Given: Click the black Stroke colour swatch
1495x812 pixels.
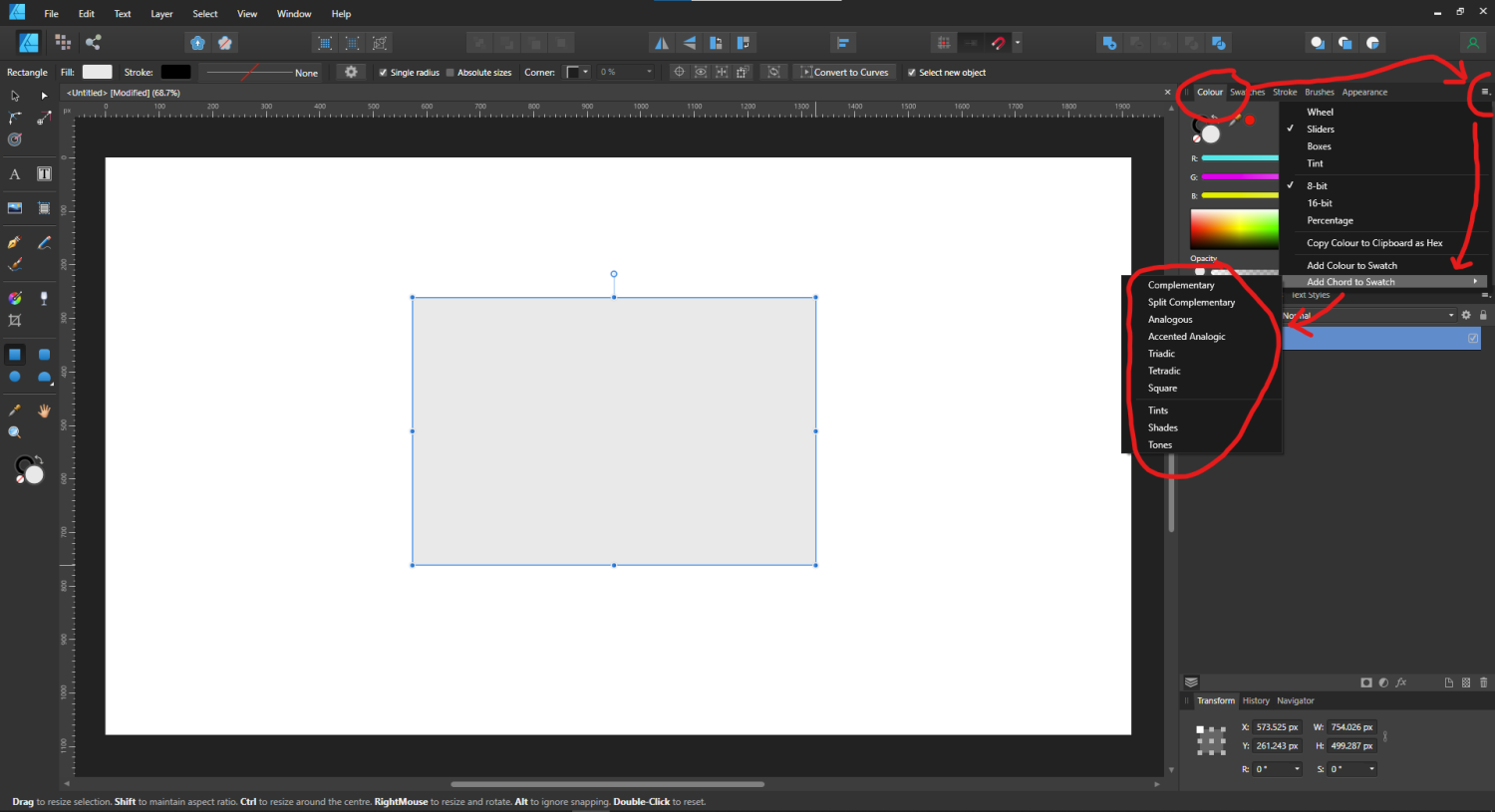Looking at the screenshot, I should pyautogui.click(x=175, y=72).
